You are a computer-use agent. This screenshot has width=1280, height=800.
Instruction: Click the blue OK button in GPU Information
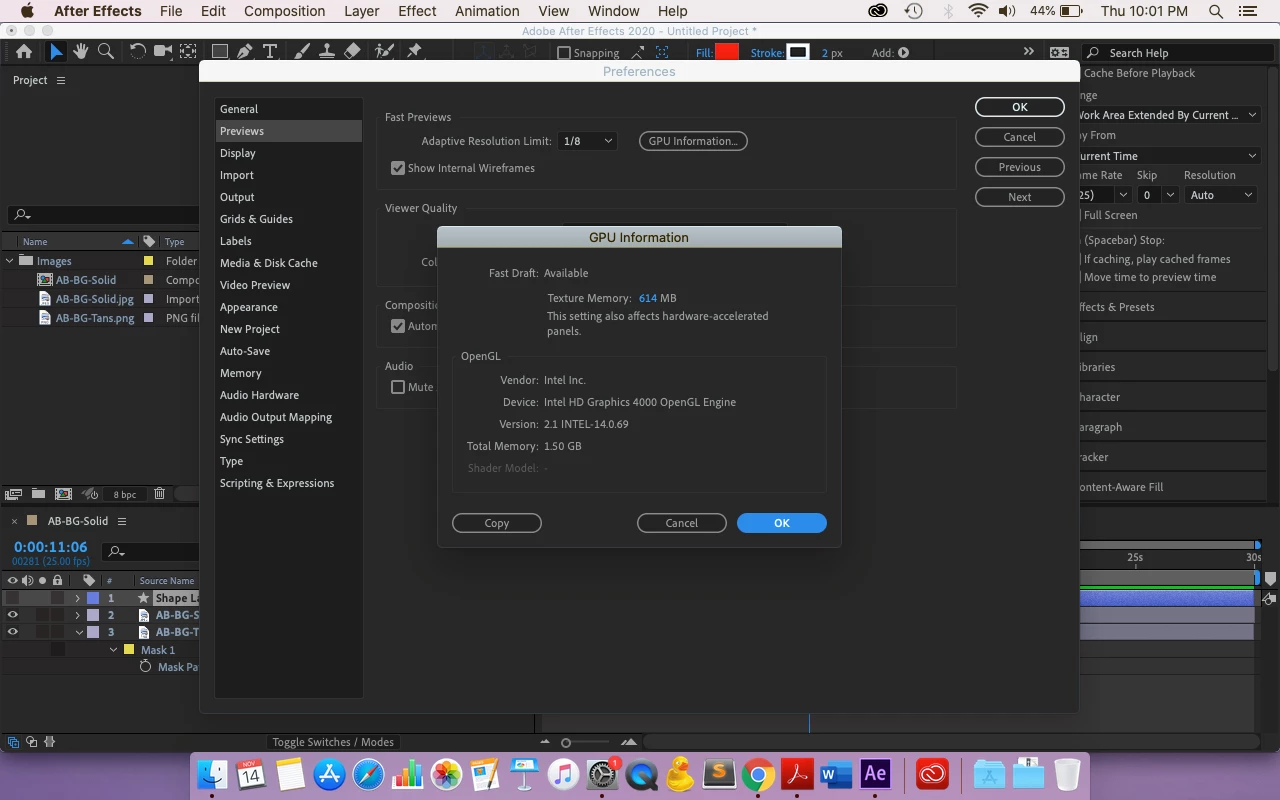(x=782, y=523)
